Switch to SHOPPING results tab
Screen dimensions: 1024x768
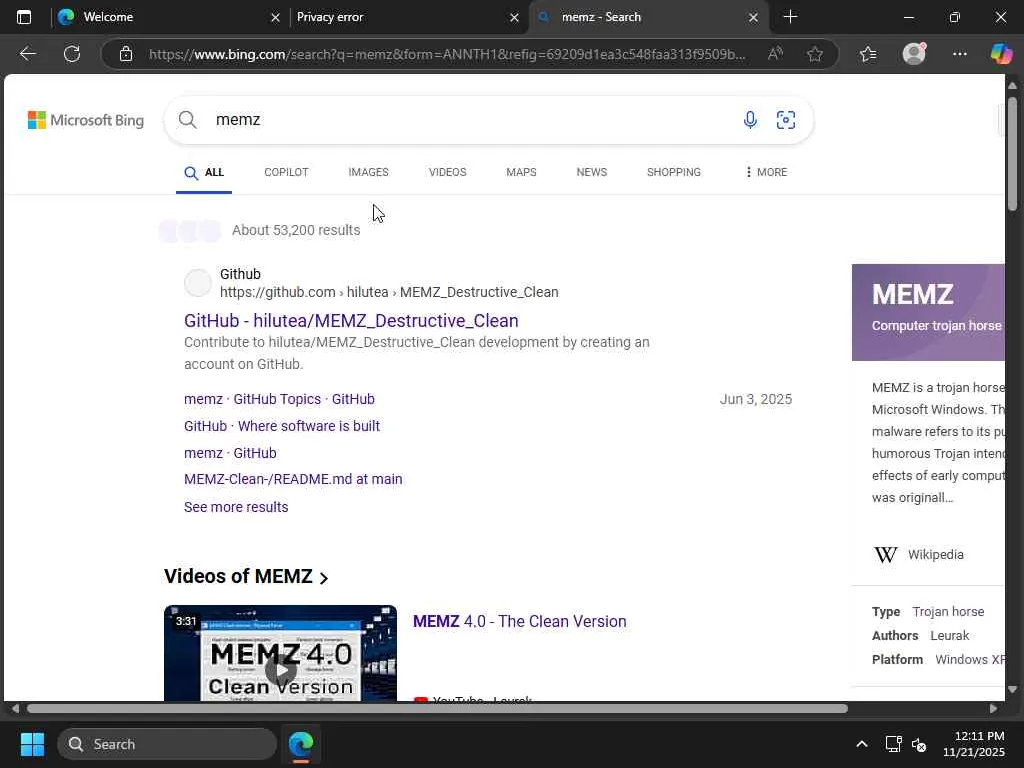674,172
